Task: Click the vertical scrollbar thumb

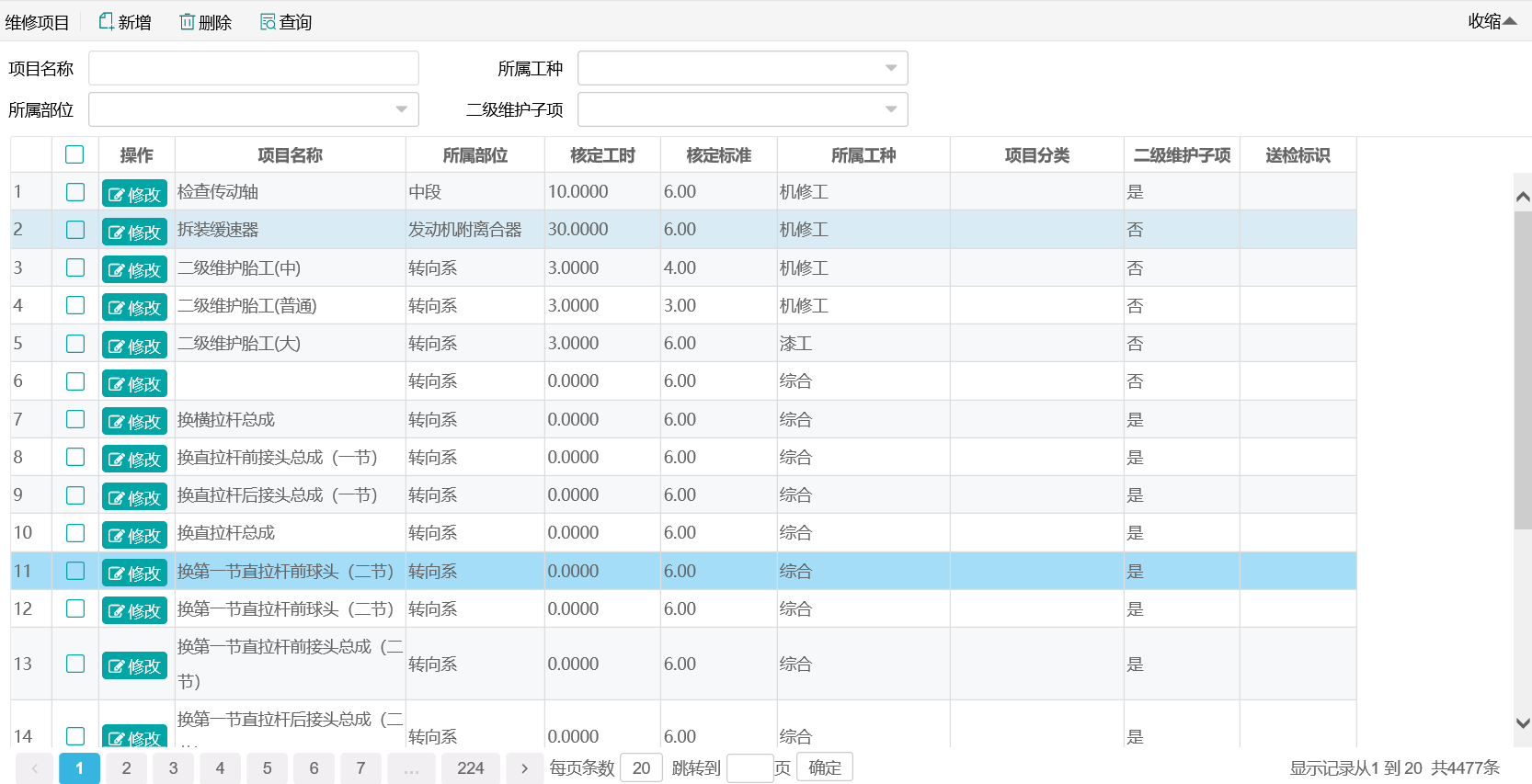Action: [x=1523, y=370]
